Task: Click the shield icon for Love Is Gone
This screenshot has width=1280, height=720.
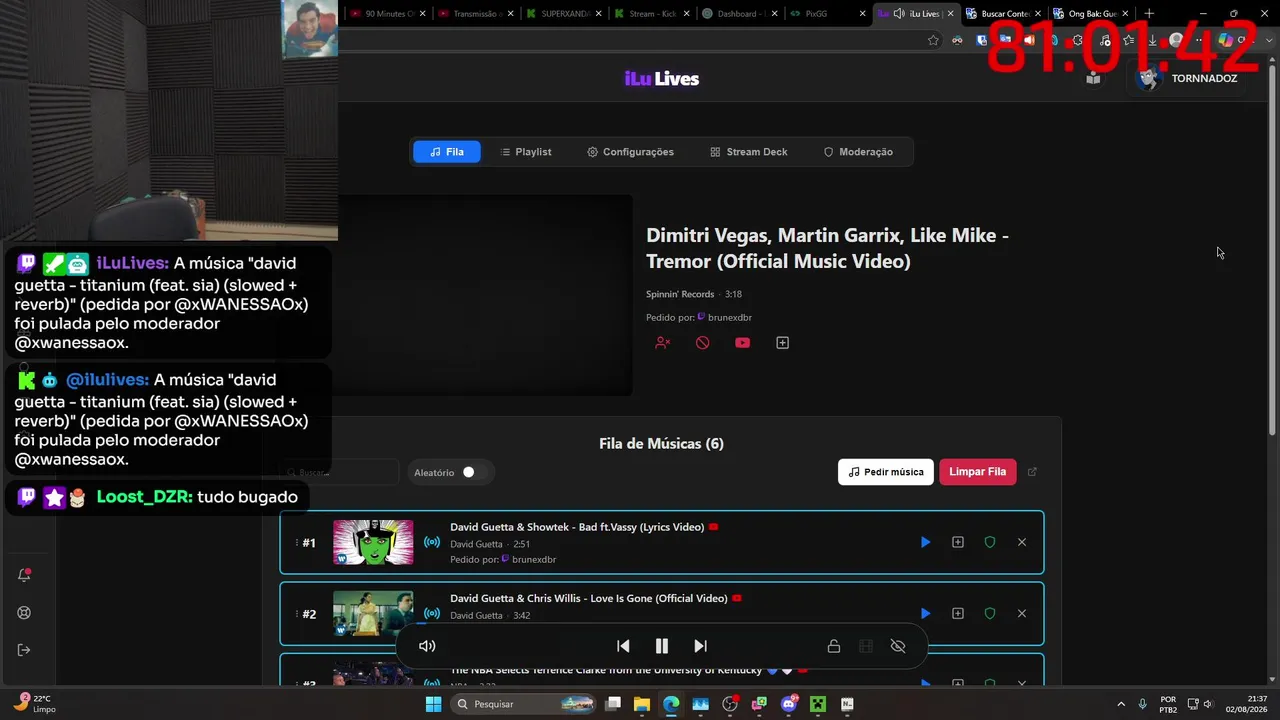Action: click(990, 613)
